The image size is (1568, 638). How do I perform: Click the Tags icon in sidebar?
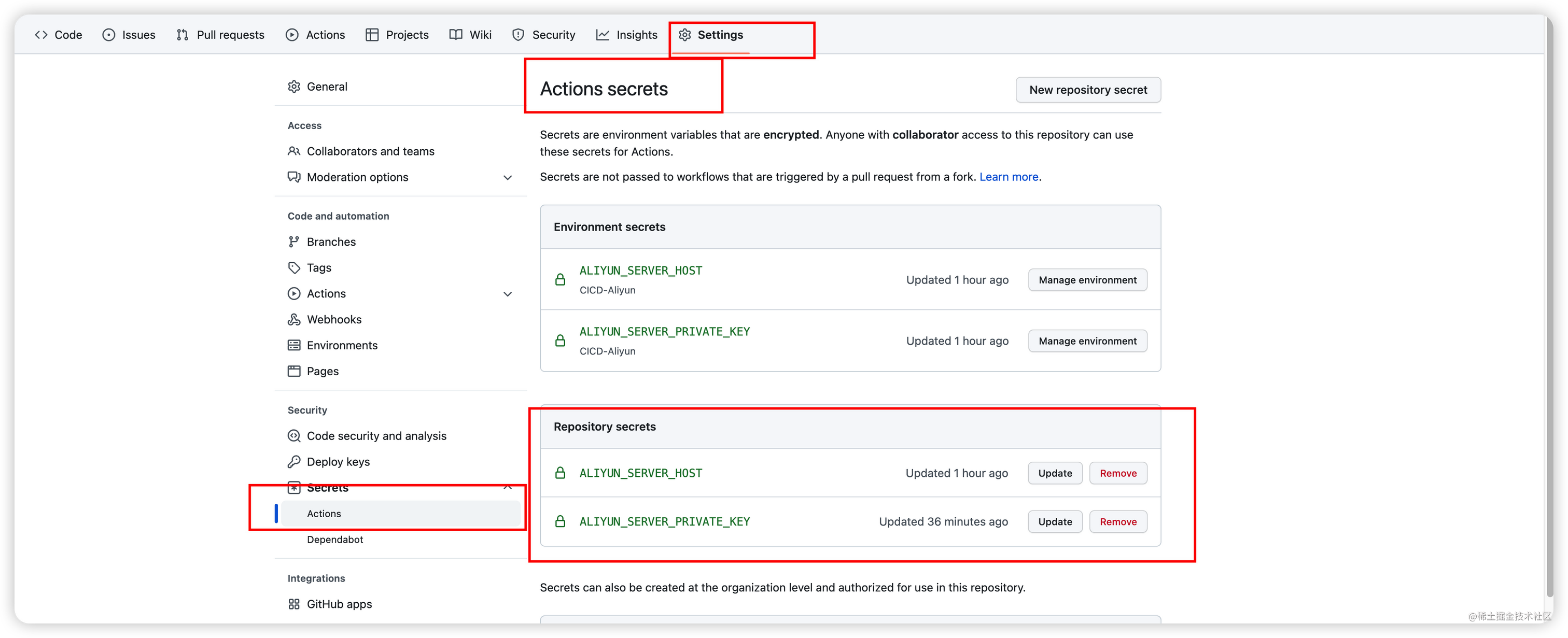pos(294,267)
